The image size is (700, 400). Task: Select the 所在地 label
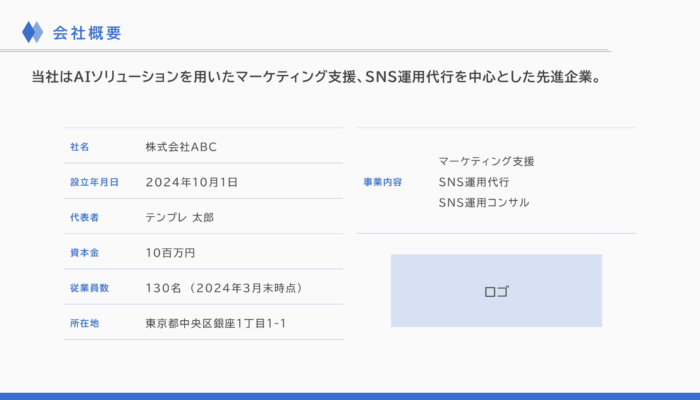tap(84, 323)
